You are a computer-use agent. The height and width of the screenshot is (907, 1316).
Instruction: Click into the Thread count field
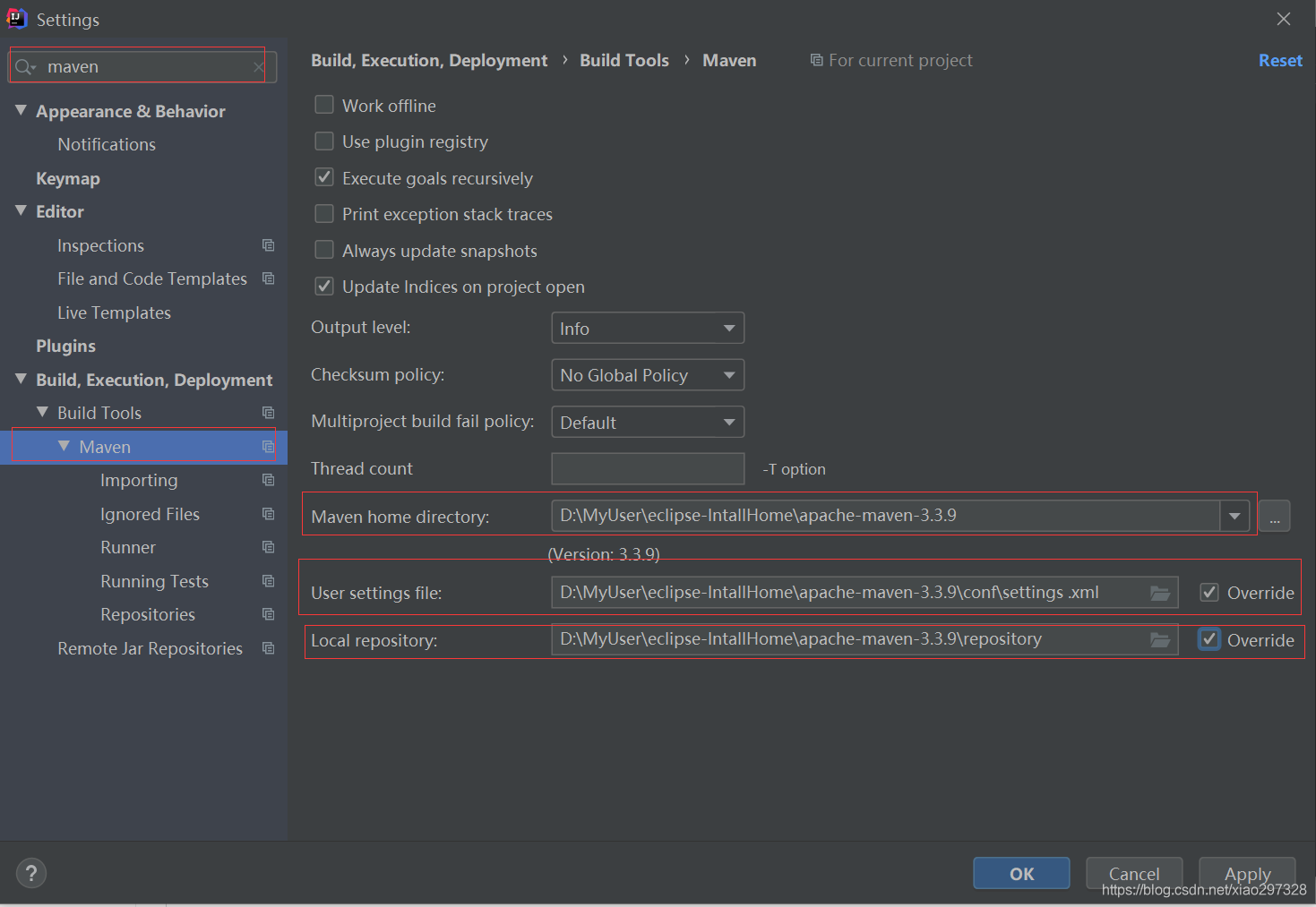pyautogui.click(x=648, y=468)
